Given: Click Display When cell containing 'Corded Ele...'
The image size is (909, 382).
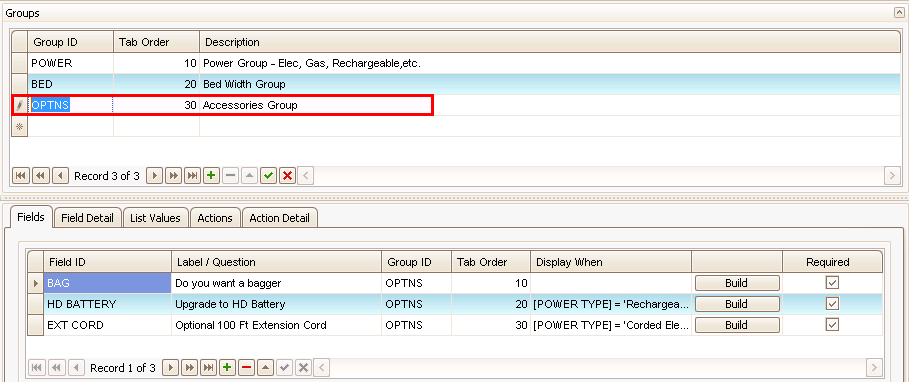Looking at the screenshot, I should (x=611, y=325).
